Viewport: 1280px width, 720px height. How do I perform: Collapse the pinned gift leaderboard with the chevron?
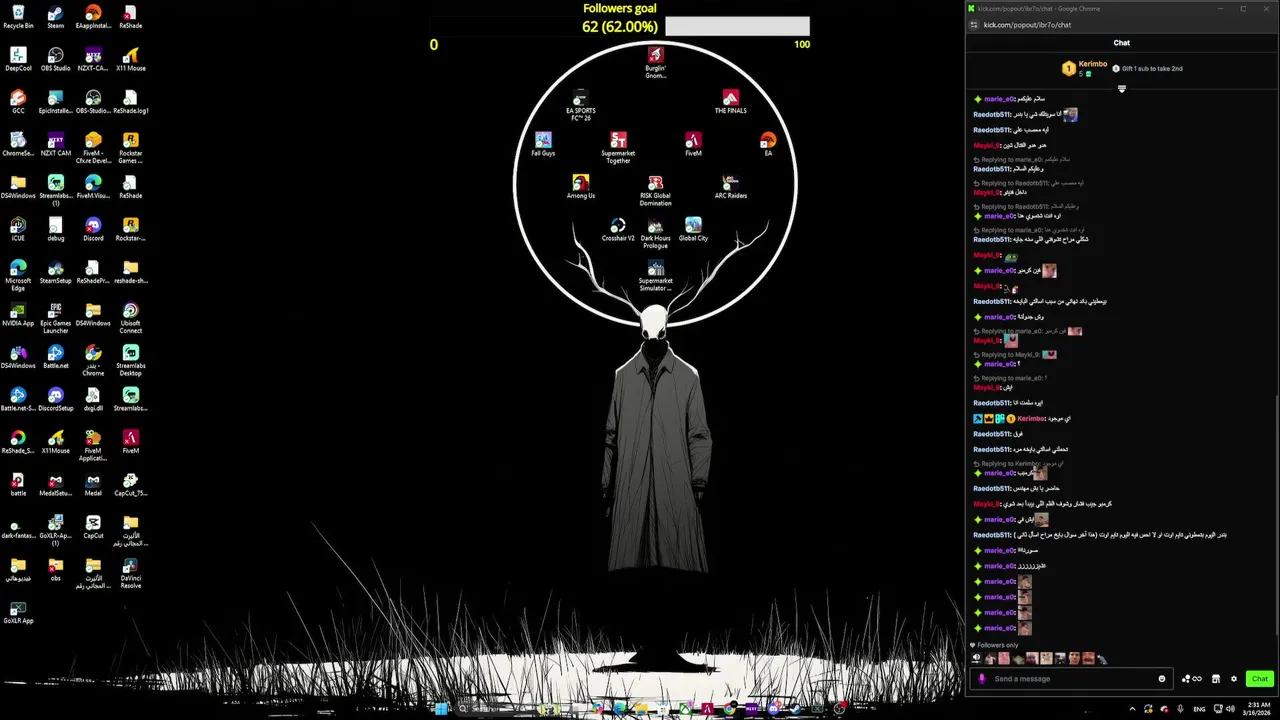click(1122, 89)
